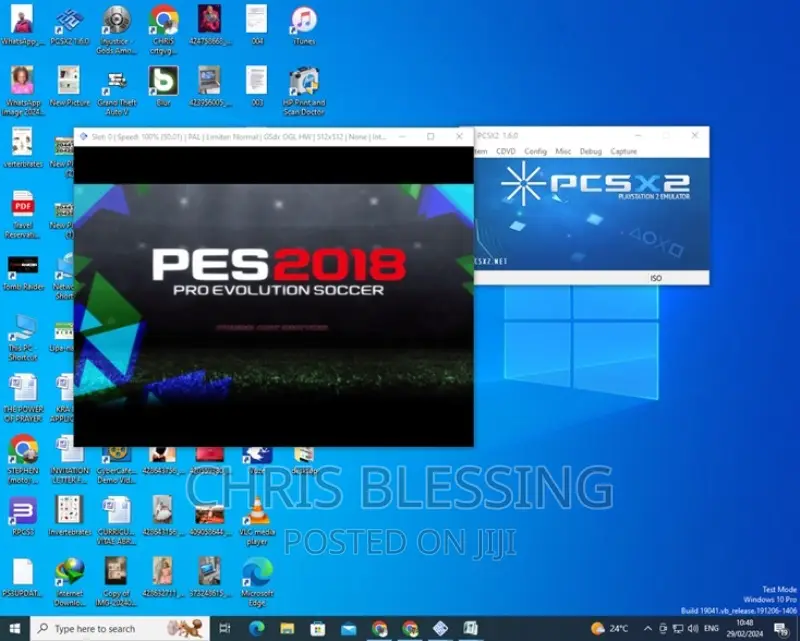The height and width of the screenshot is (641, 800).
Task: Select the STEPHEN Chrome profile shortcut
Action: (22, 459)
